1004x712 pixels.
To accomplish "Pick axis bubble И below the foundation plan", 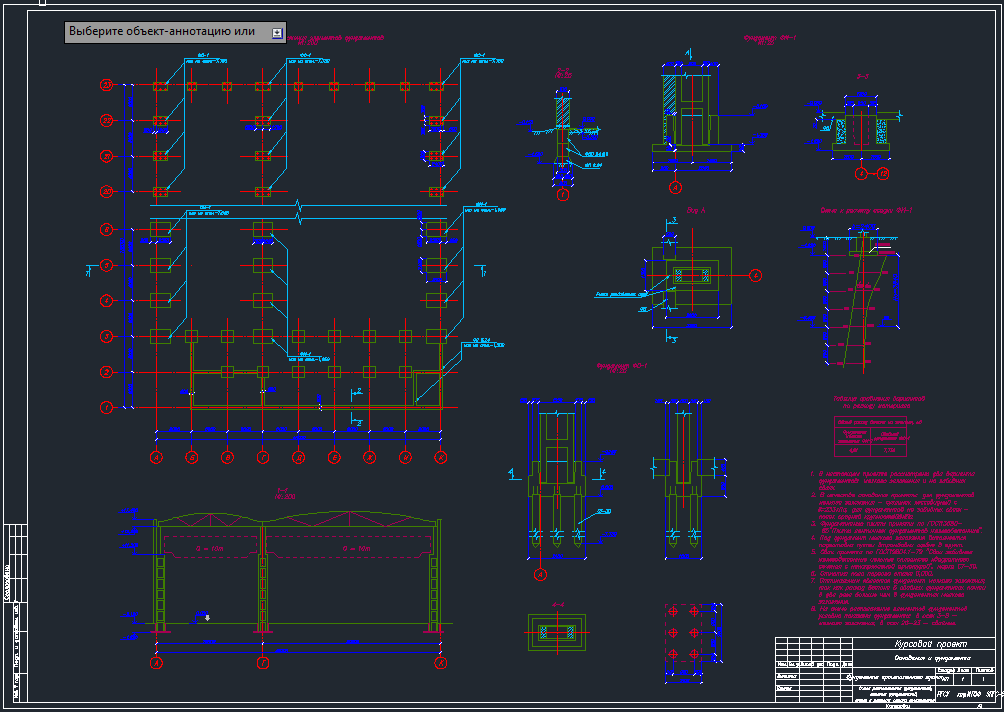I will [405, 457].
